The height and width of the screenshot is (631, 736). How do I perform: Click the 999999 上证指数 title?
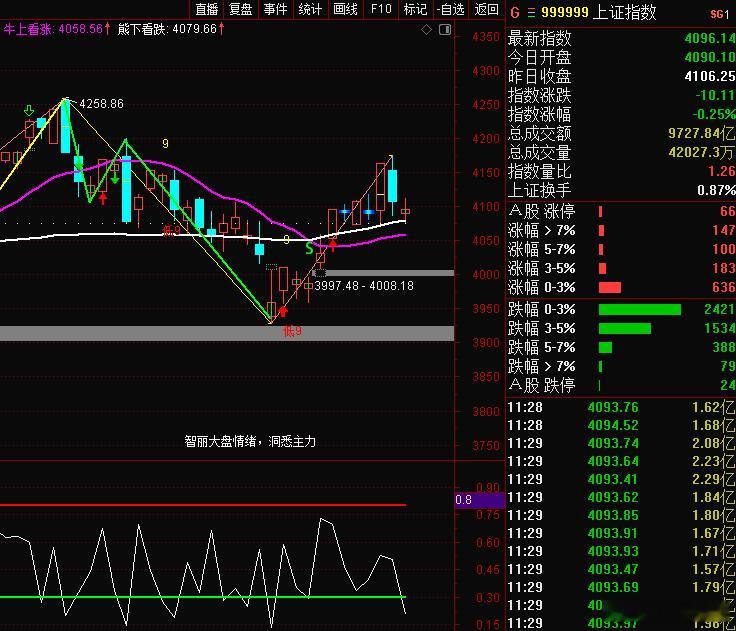click(598, 13)
